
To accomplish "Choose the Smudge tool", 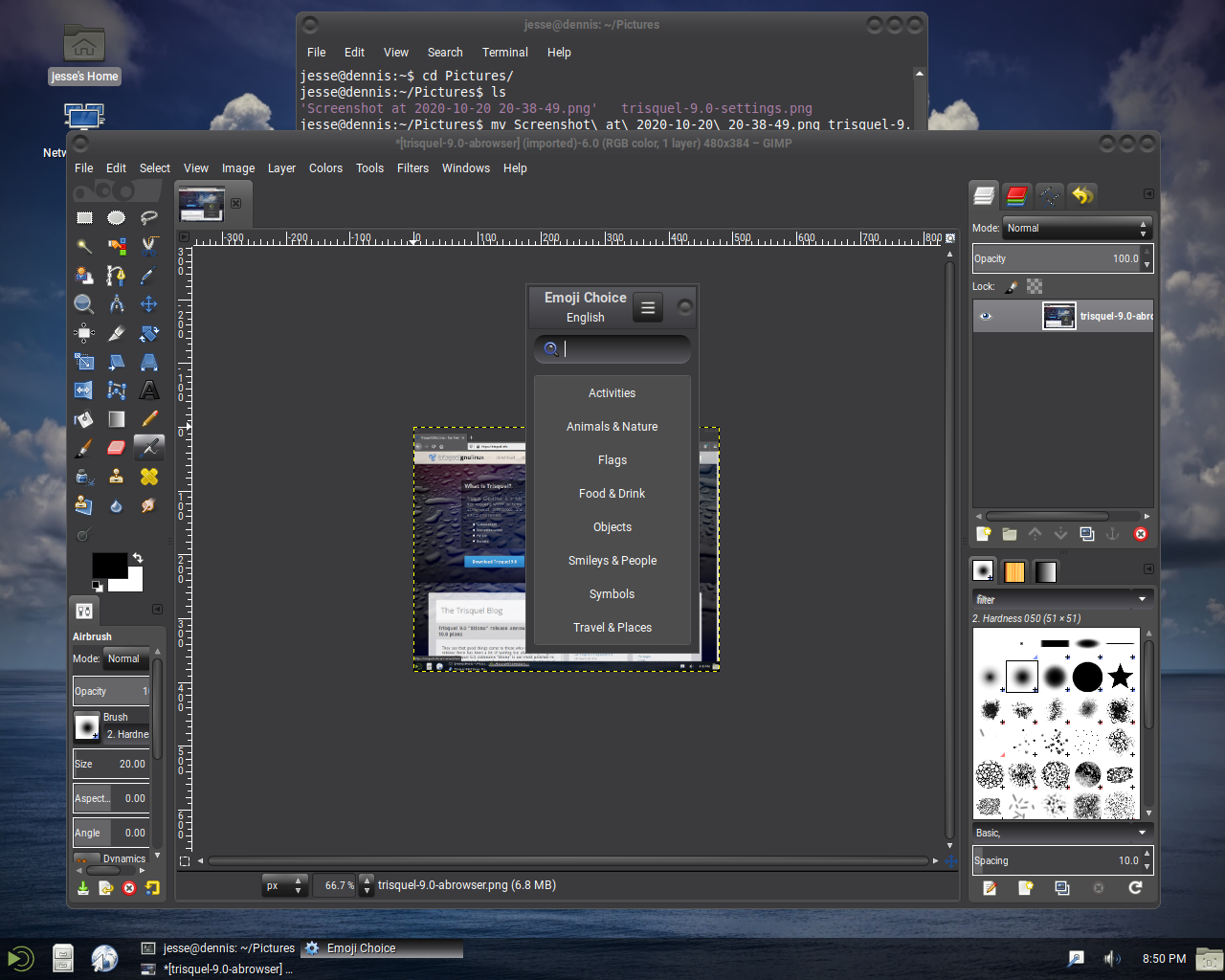I will pyautogui.click(x=148, y=505).
